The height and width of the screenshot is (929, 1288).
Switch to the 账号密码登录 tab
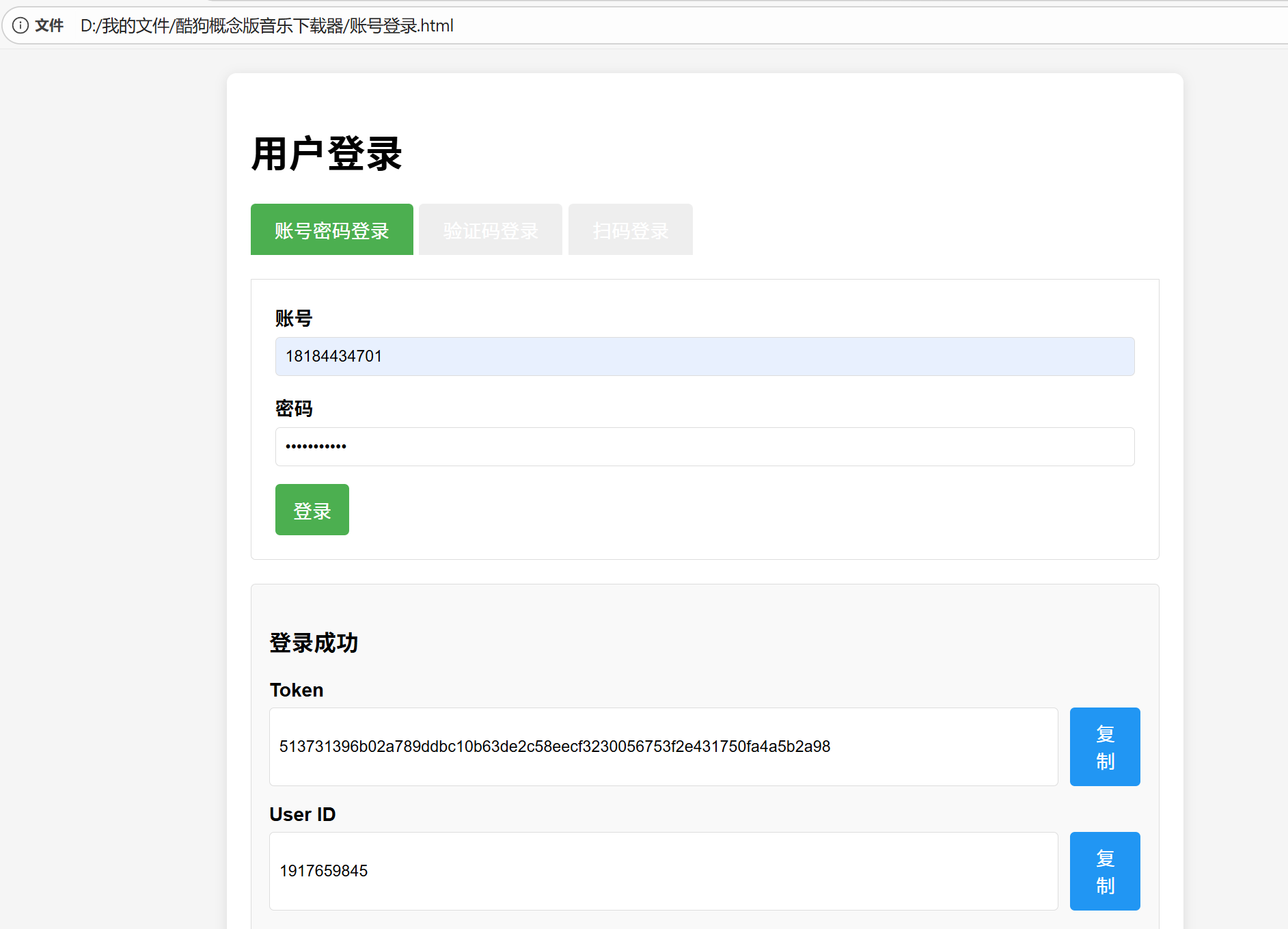(x=331, y=230)
